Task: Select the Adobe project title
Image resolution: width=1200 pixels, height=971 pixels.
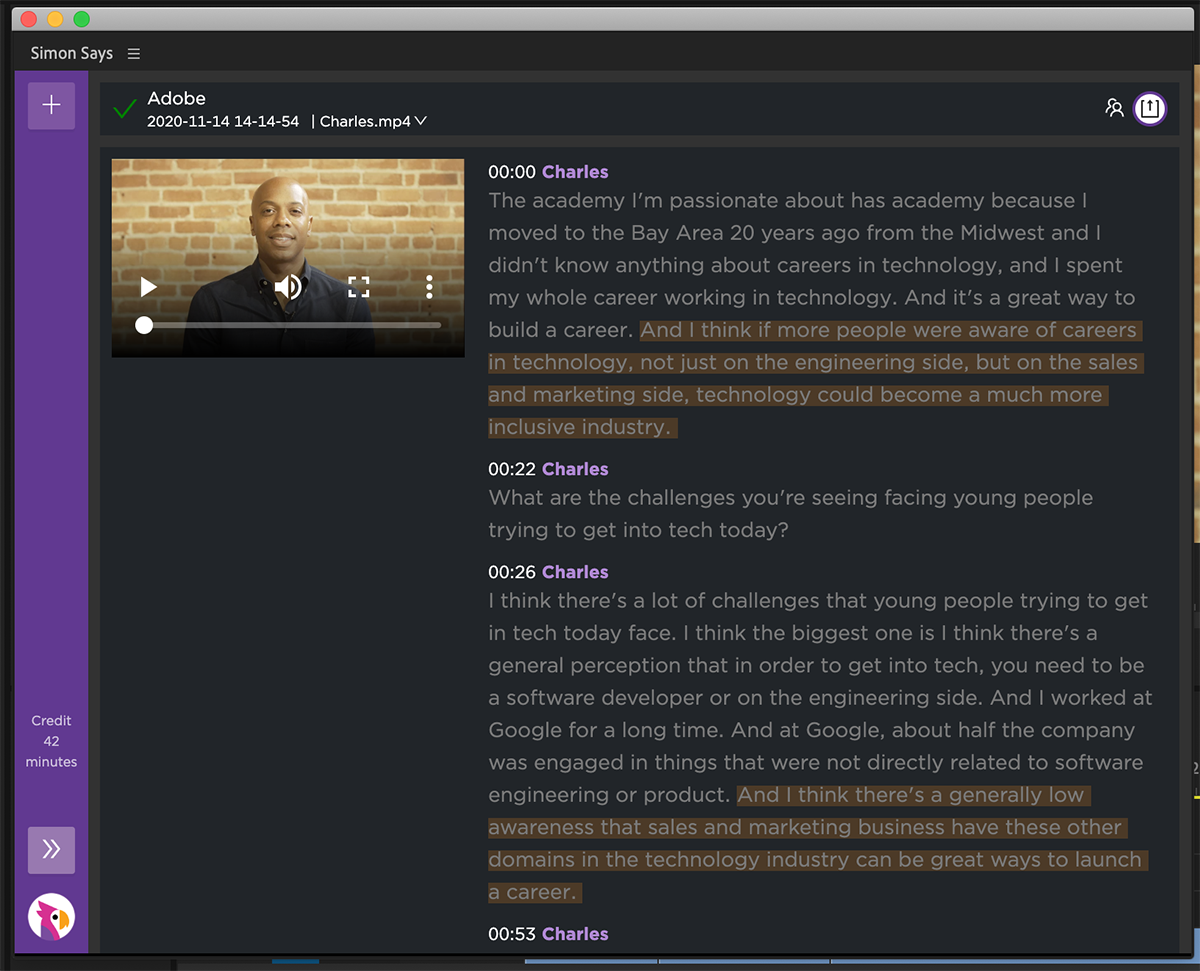Action: (x=177, y=98)
